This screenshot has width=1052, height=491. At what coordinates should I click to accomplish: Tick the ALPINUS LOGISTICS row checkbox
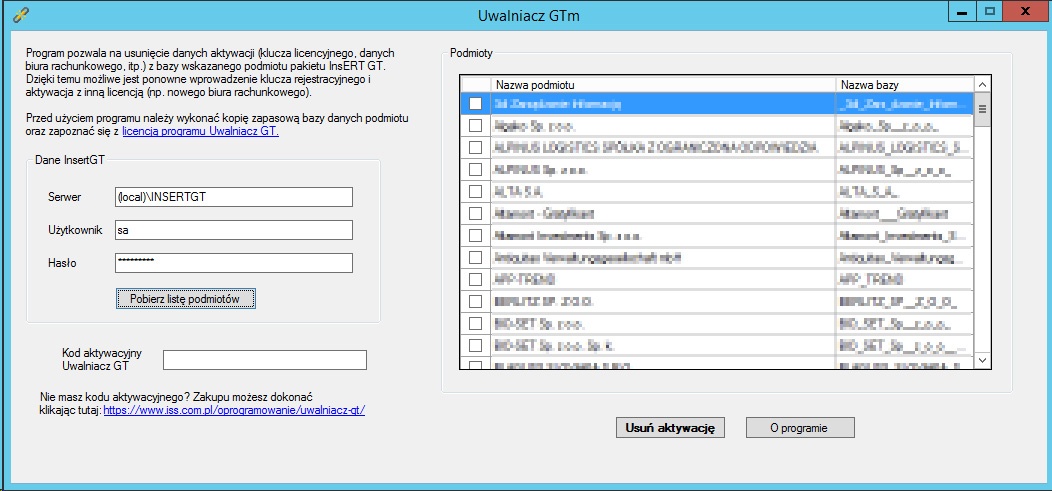pos(475,148)
